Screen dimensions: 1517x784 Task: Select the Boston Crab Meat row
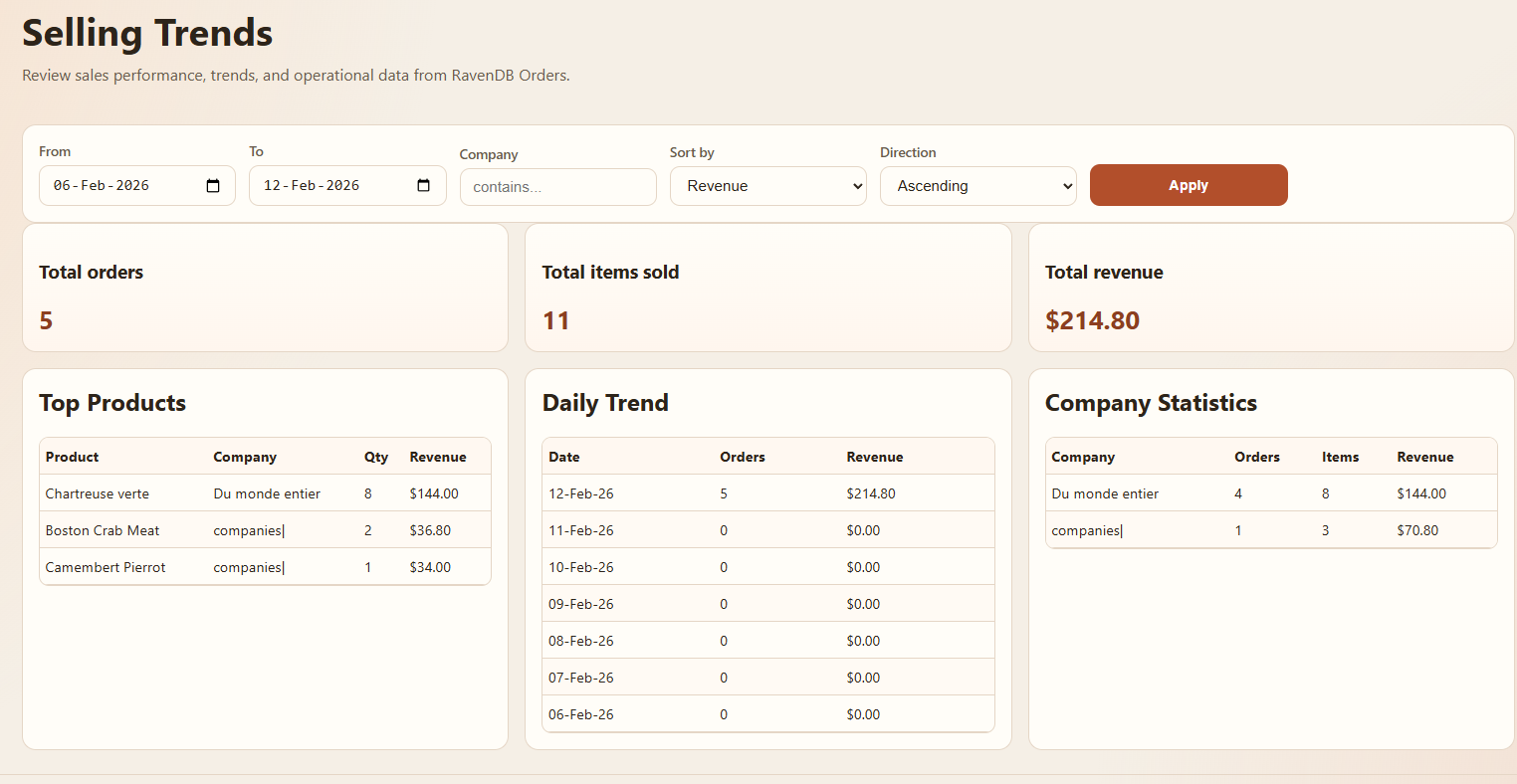click(x=103, y=530)
